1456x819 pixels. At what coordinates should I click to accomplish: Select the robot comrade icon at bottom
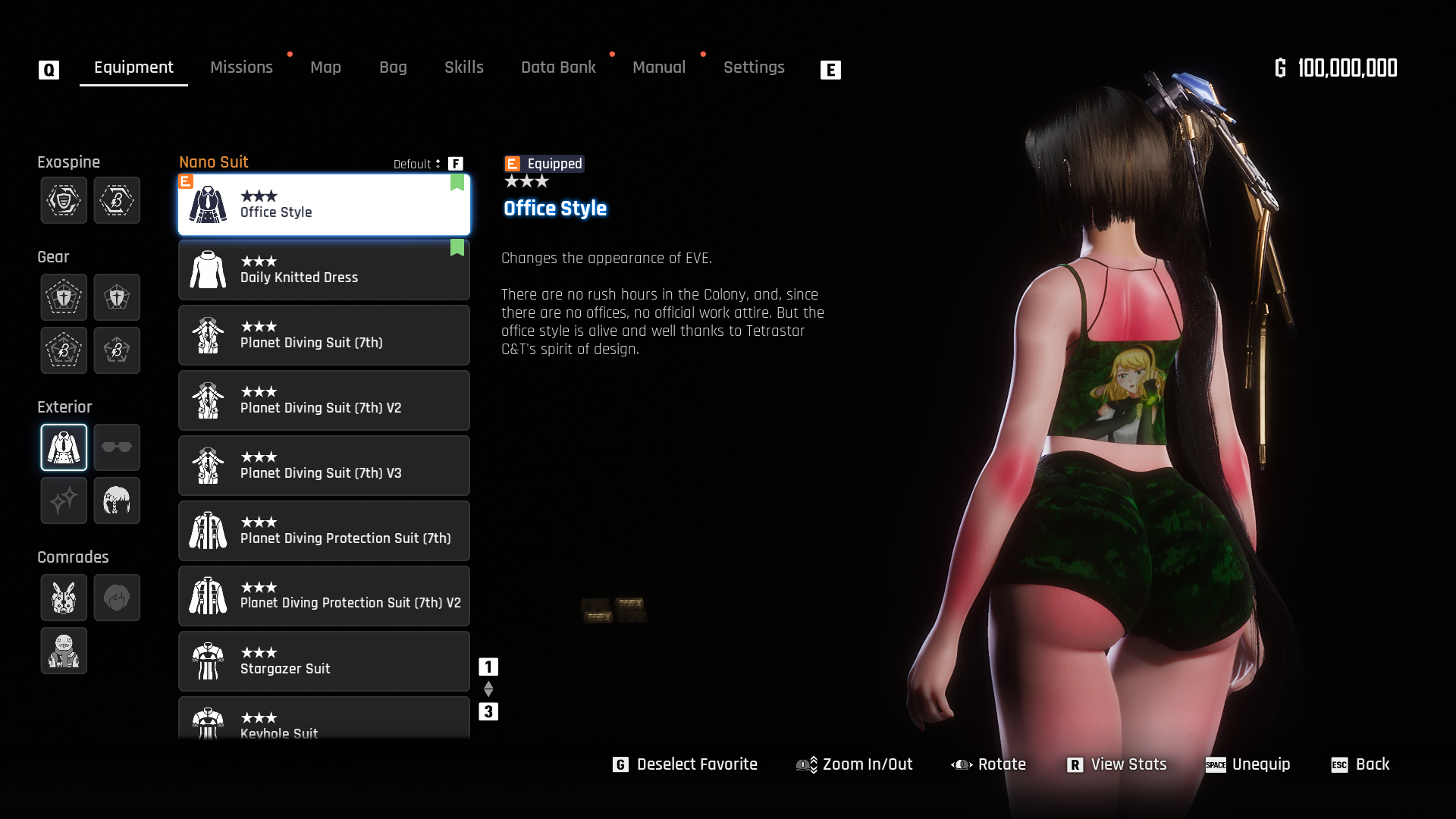pos(64,651)
